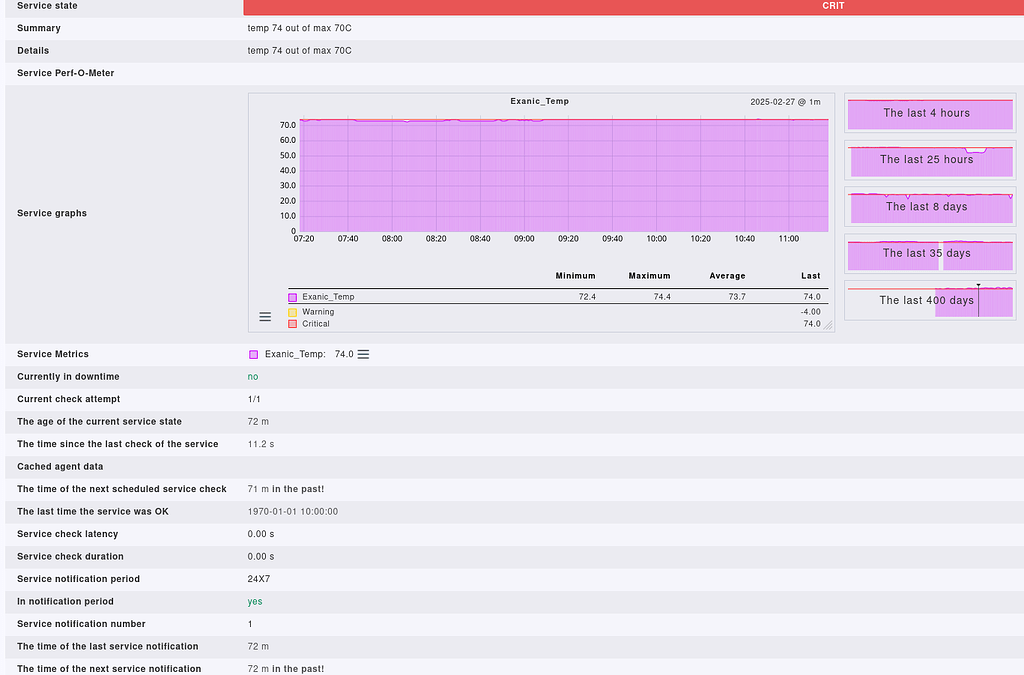Click the Service notification number label
Image resolution: width=1024 pixels, height=675 pixels.
[81, 624]
